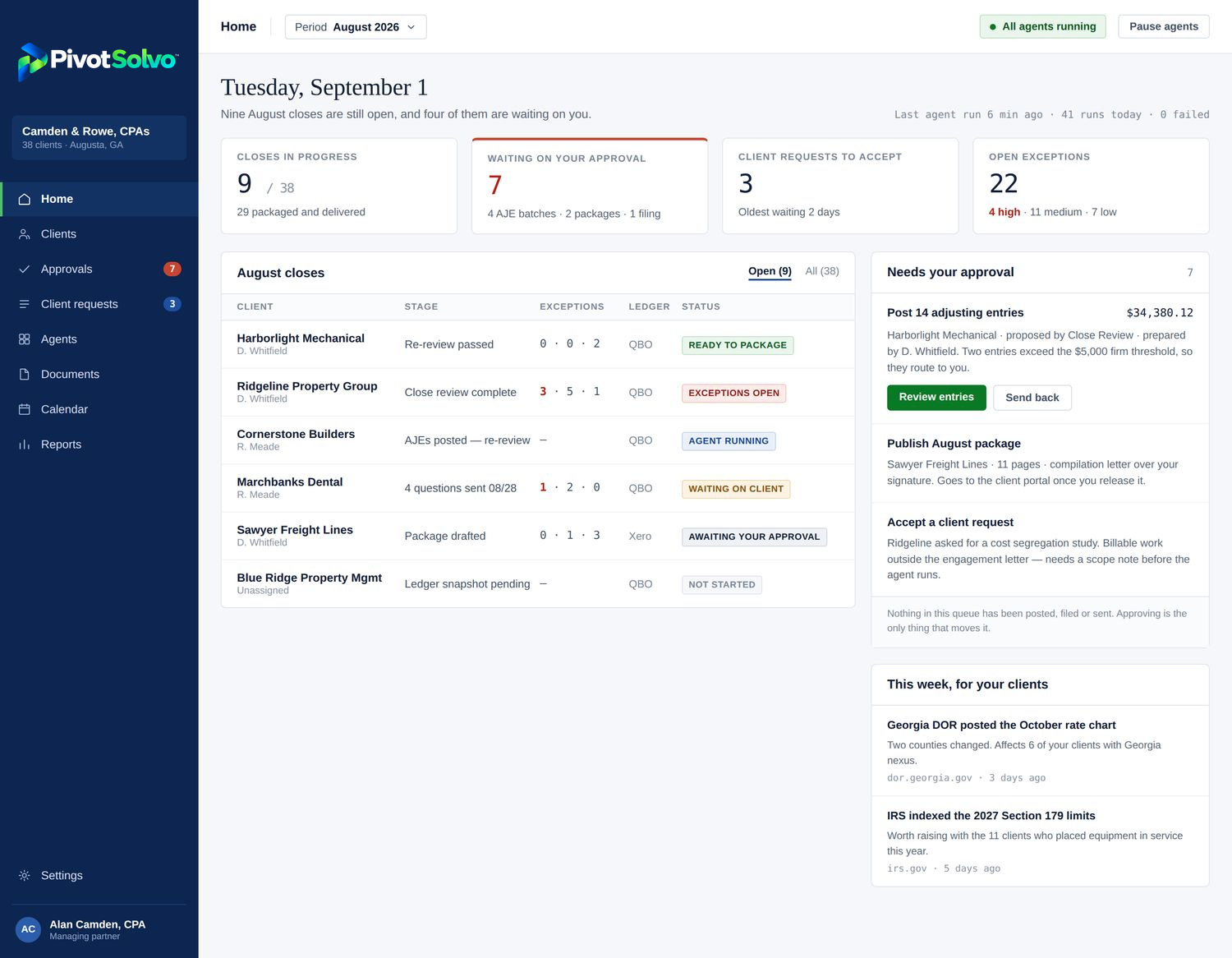The height and width of the screenshot is (958, 1232).
Task: Select the Ridgeline Property Group client name
Action: point(307,386)
